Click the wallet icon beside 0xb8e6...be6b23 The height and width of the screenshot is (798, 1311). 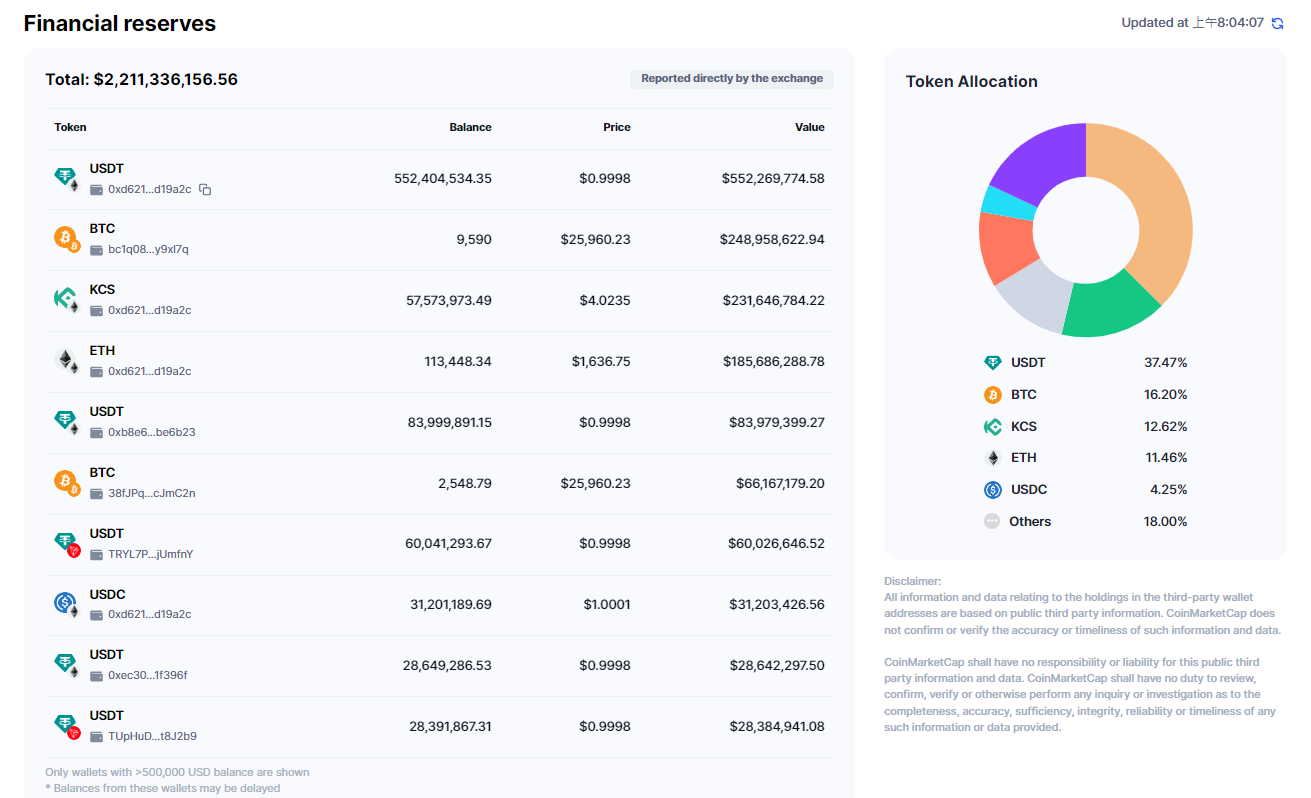(x=97, y=432)
